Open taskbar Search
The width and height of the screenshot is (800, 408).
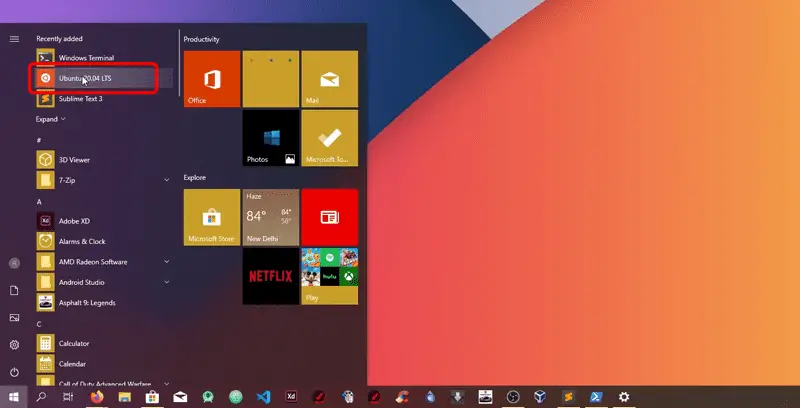41,397
